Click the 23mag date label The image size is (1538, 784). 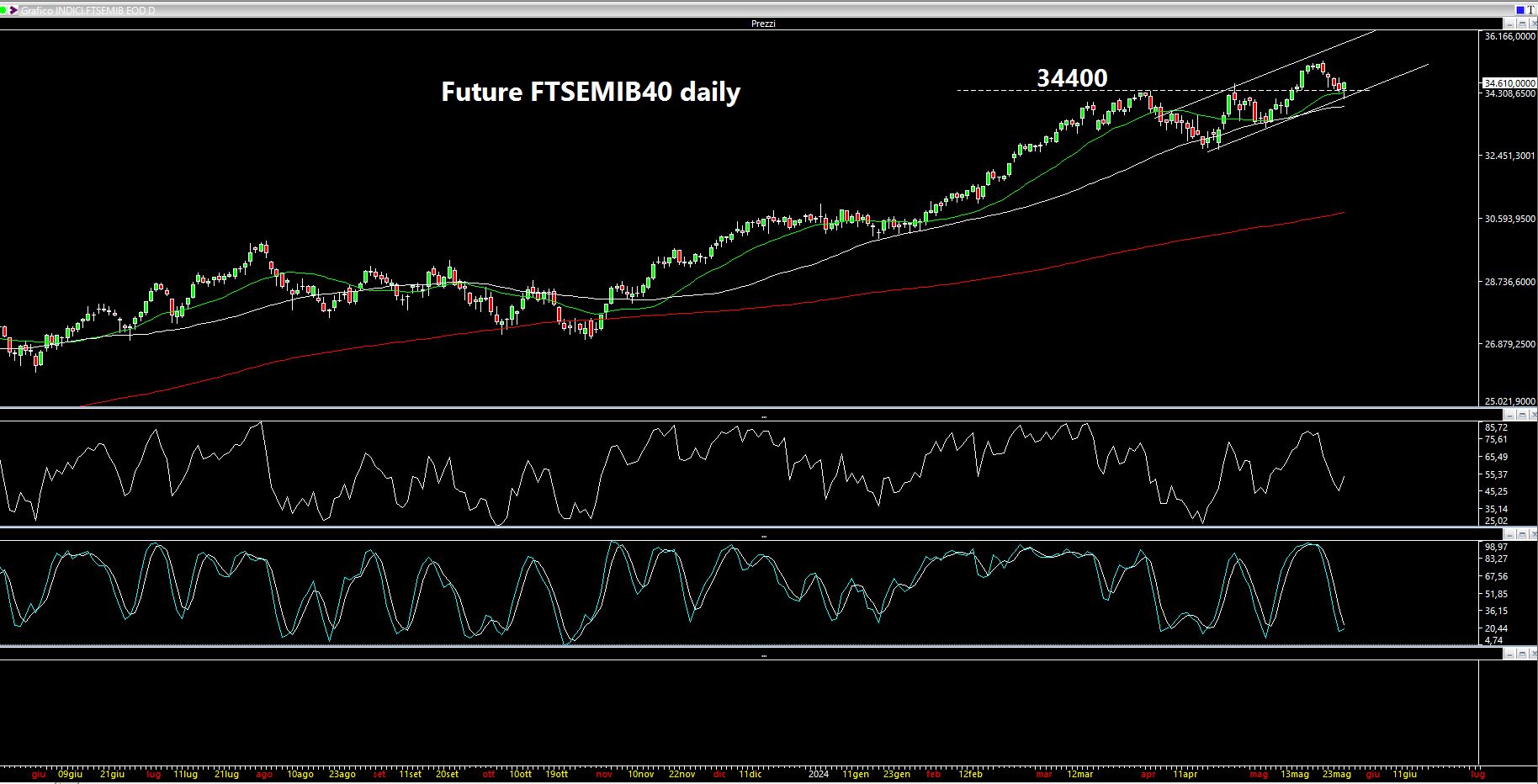click(1336, 774)
